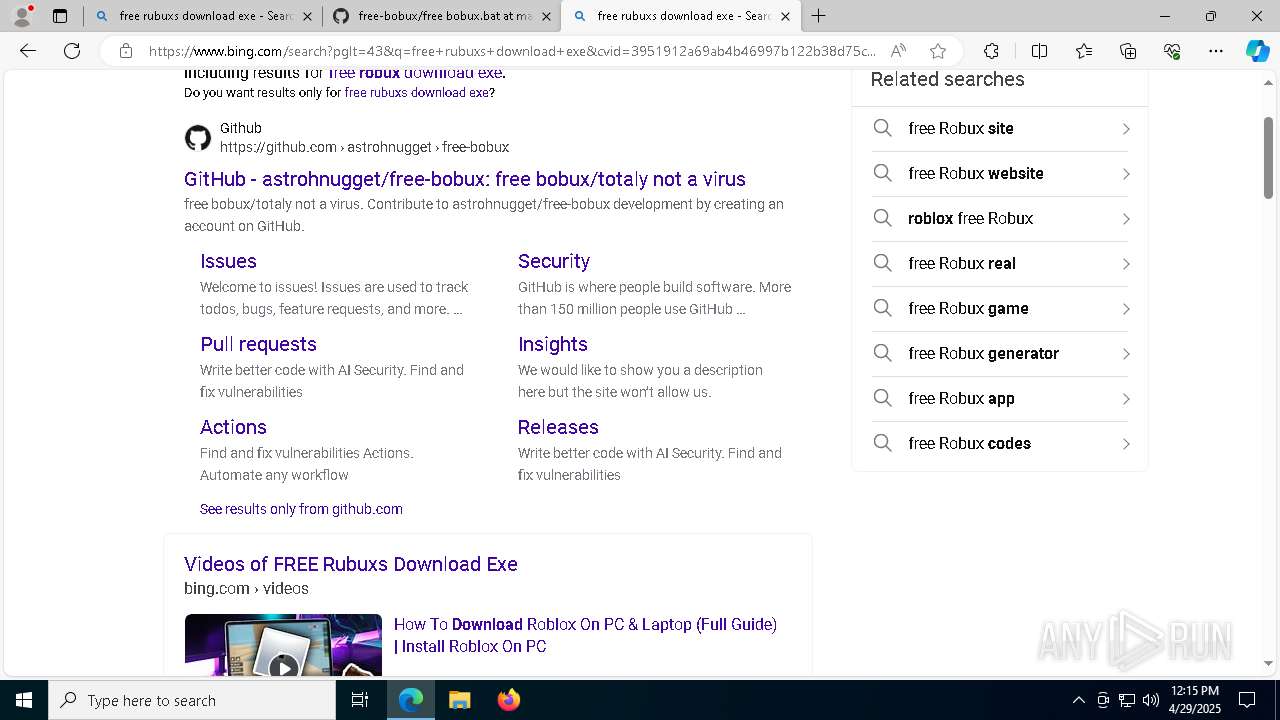Screen dimensions: 1280x720
Task: Open the github.com astrohnugget free-bobux URL
Action: click(364, 147)
